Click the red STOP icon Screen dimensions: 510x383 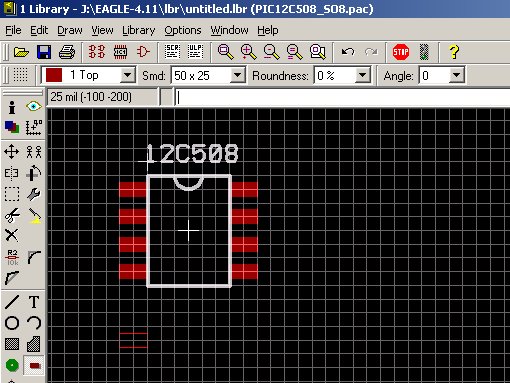click(401, 52)
